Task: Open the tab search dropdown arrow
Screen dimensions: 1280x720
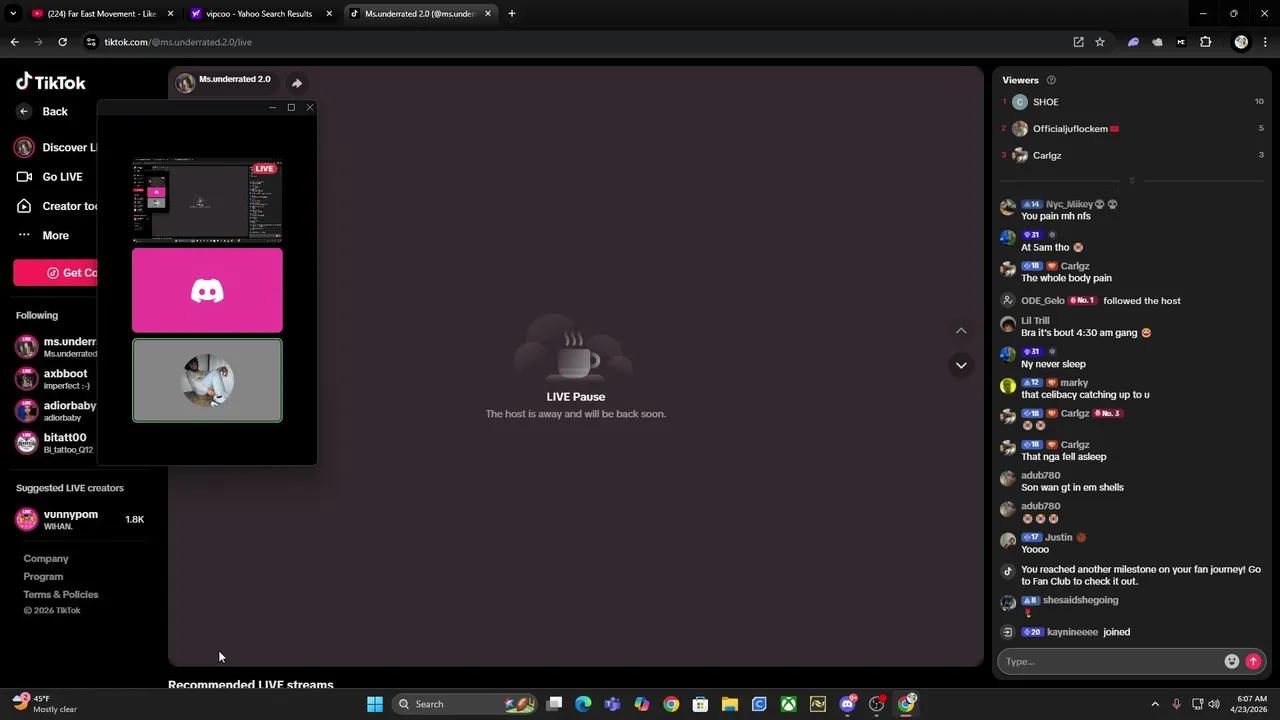Action: click(x=12, y=14)
